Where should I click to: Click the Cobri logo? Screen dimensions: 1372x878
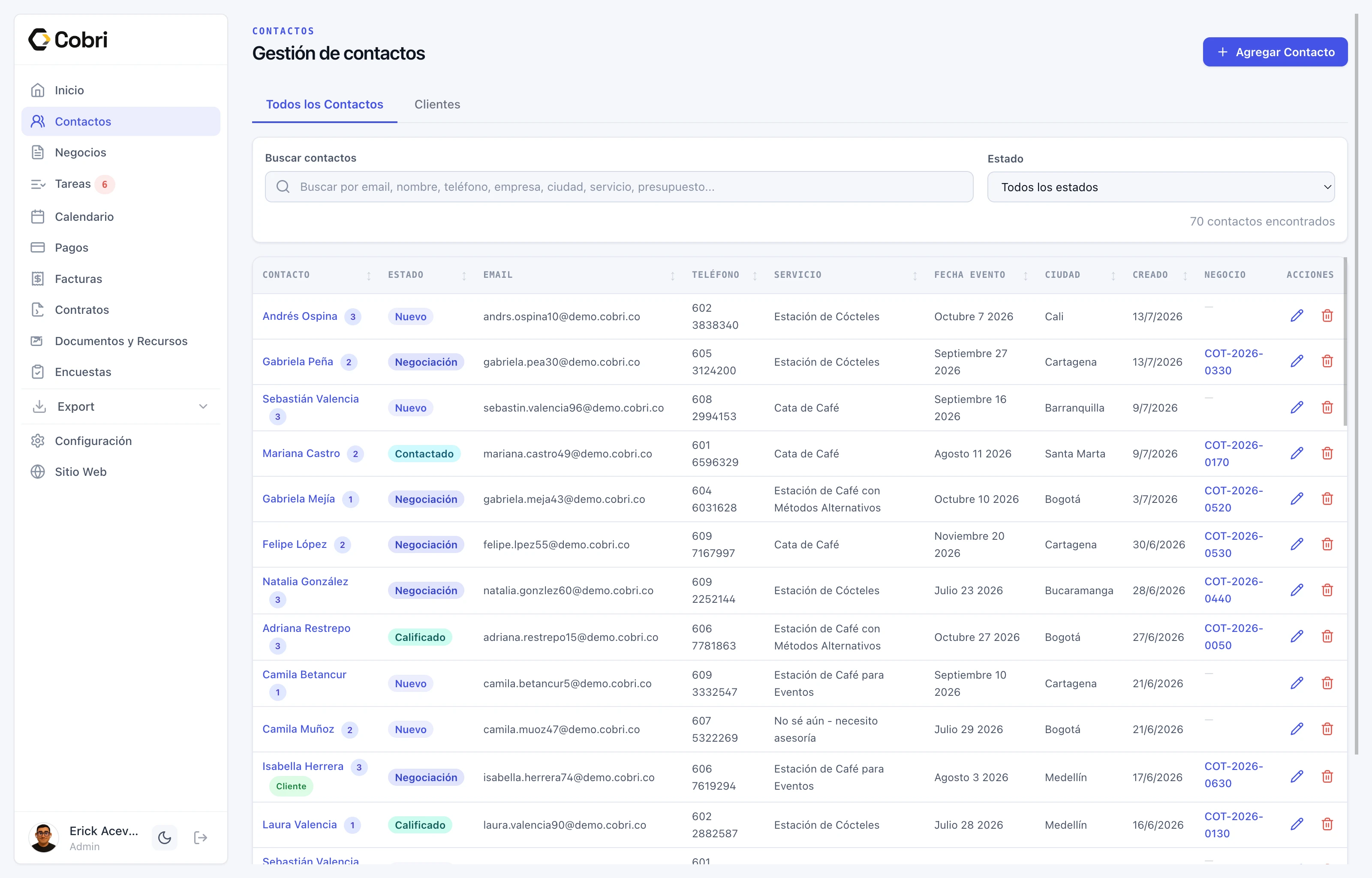(68, 39)
